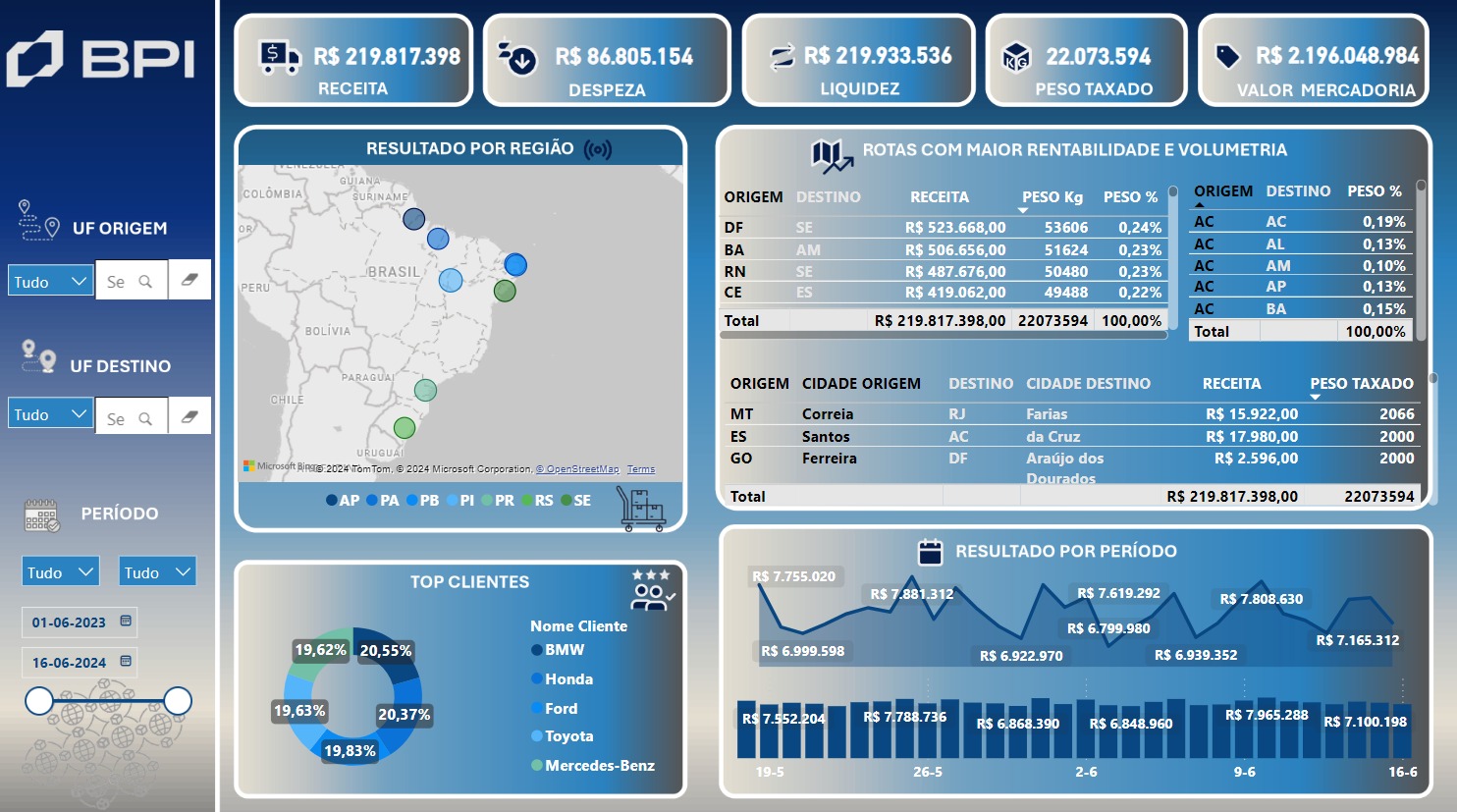The height and width of the screenshot is (812, 1457).
Task: Click the Liquidez exchange arrows icon
Action: pyautogui.click(x=782, y=57)
